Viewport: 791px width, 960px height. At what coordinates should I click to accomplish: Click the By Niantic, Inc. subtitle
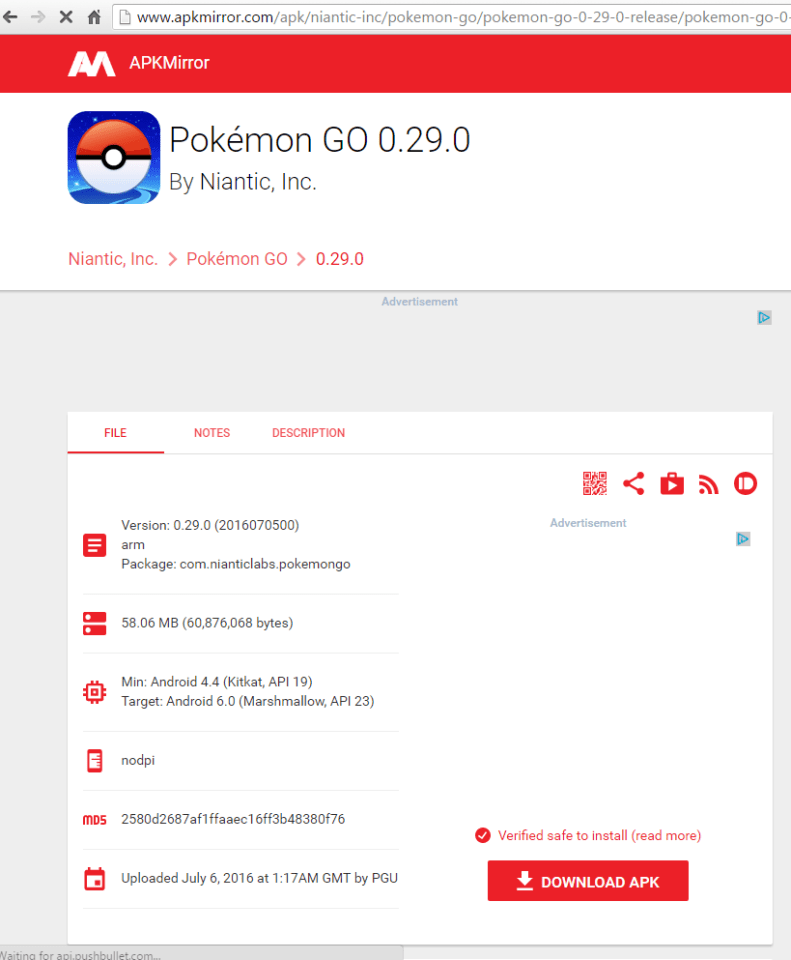tap(242, 182)
